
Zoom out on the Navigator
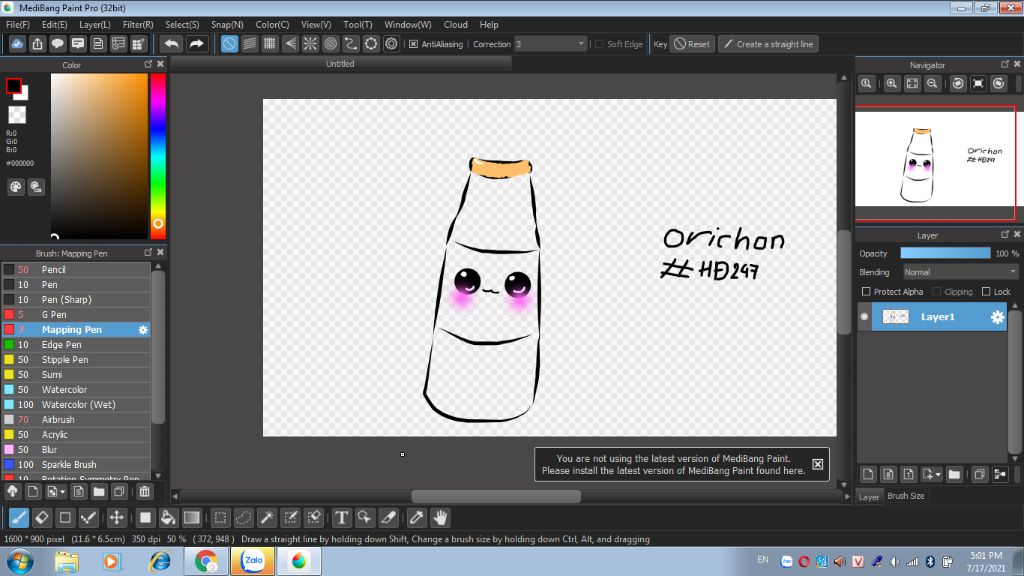click(933, 84)
